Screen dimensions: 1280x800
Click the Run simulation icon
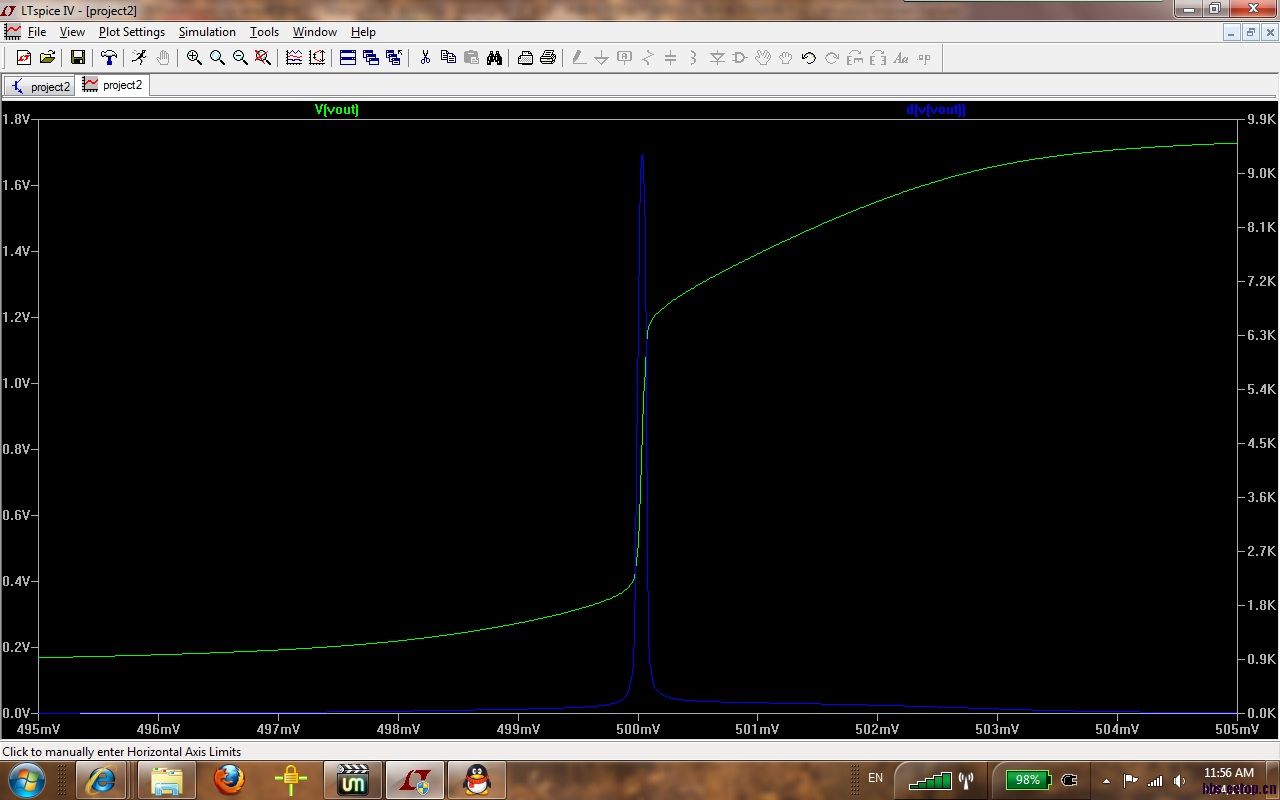click(139, 58)
